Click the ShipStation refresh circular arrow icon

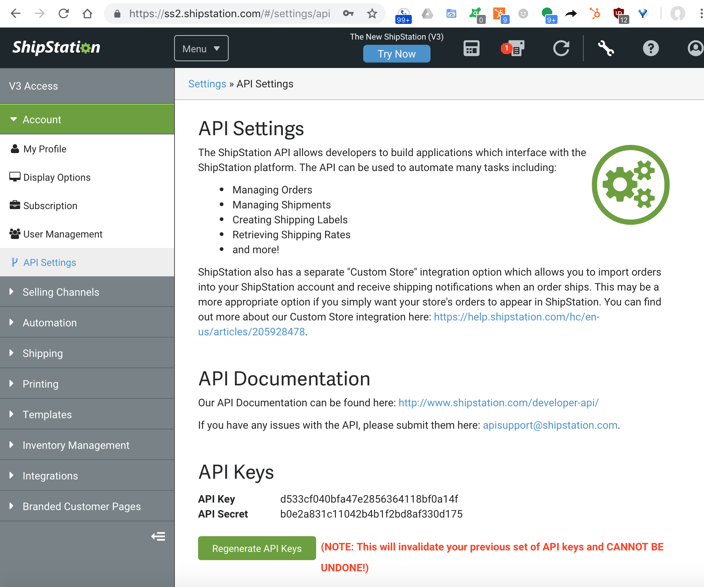[561, 48]
